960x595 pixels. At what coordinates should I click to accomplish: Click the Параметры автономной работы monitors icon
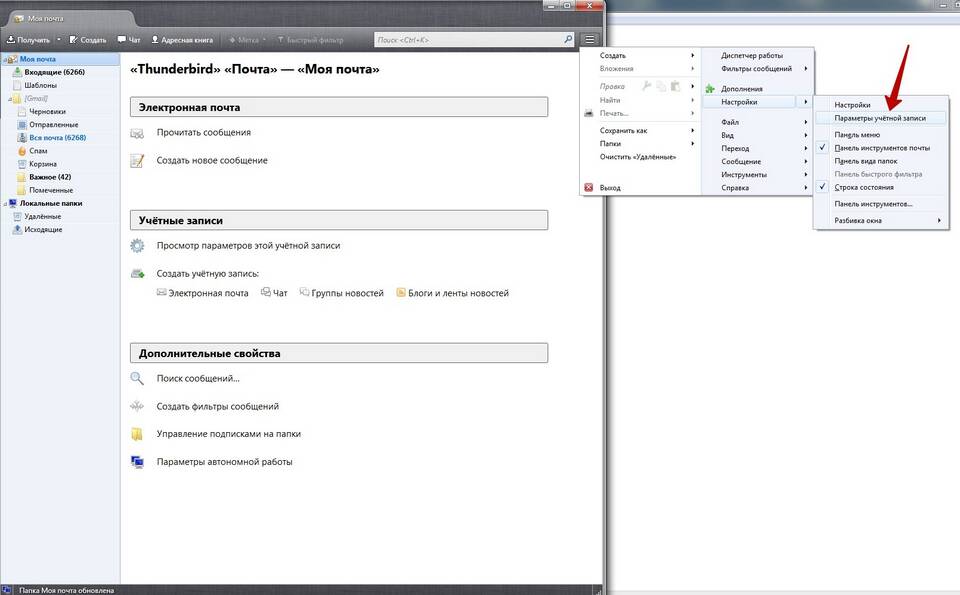point(137,462)
